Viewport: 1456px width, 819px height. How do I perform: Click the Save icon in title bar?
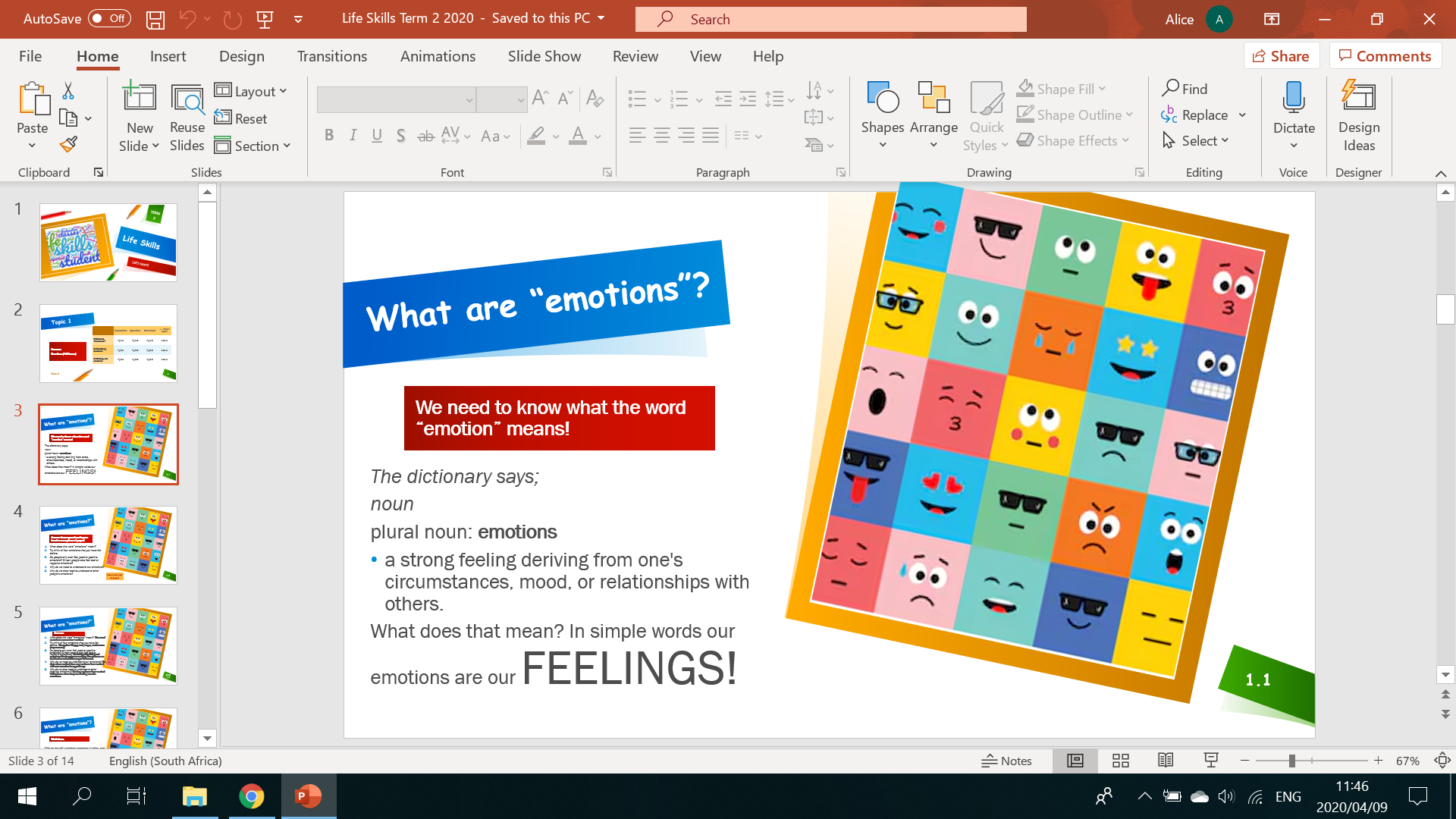tap(155, 20)
